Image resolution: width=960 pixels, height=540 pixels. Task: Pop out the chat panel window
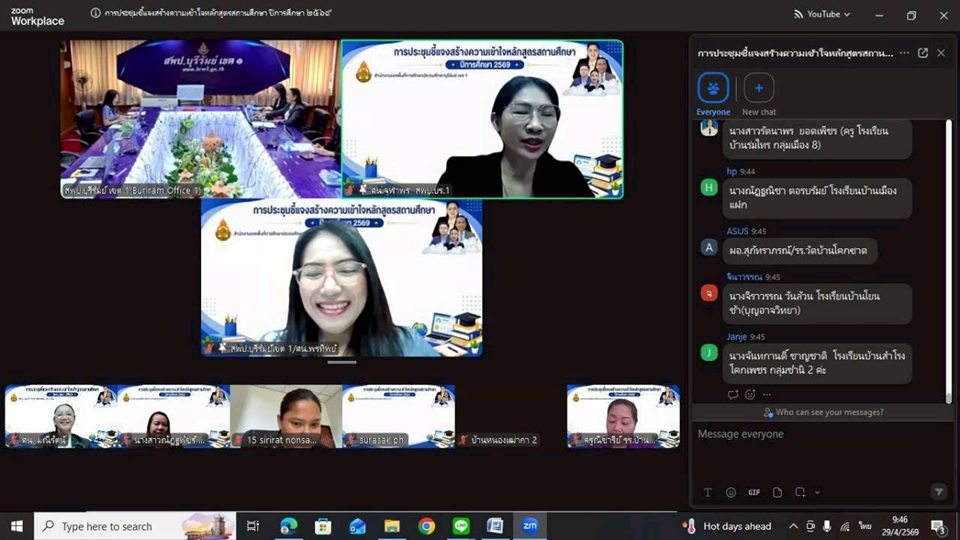(922, 53)
